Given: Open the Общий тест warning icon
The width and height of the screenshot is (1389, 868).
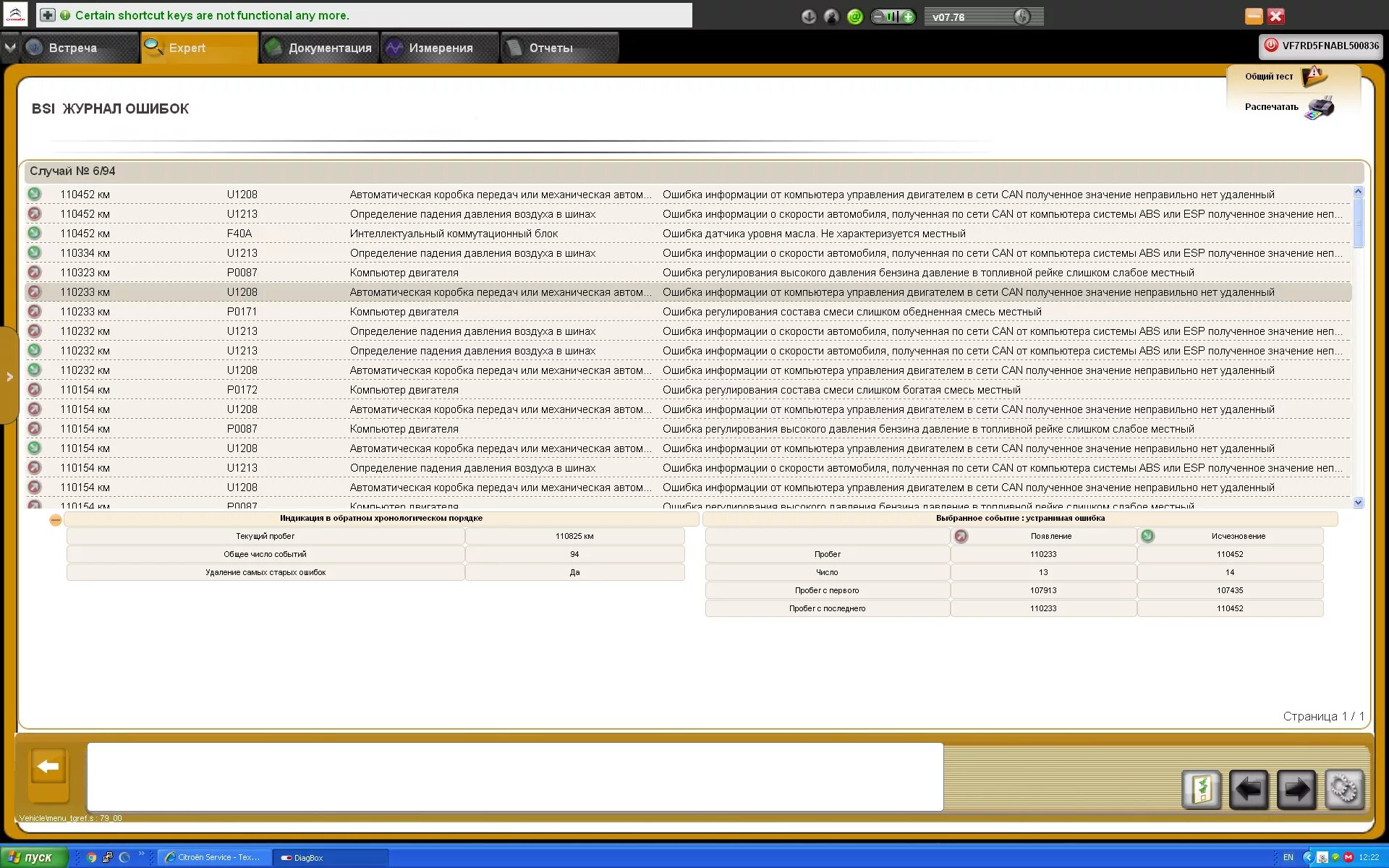Looking at the screenshot, I should point(1314,75).
